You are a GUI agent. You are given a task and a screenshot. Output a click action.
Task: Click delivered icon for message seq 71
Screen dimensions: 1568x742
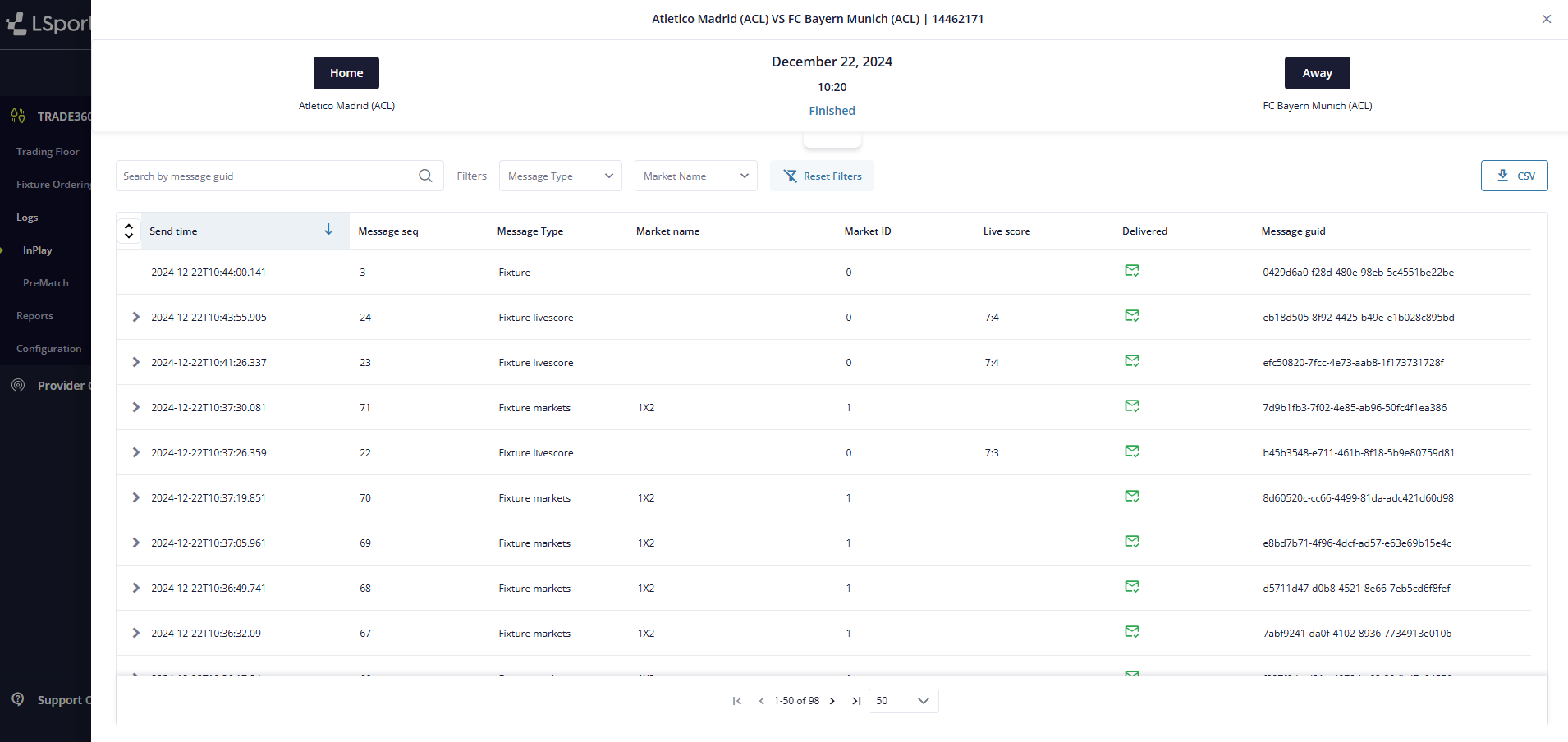tap(1131, 406)
